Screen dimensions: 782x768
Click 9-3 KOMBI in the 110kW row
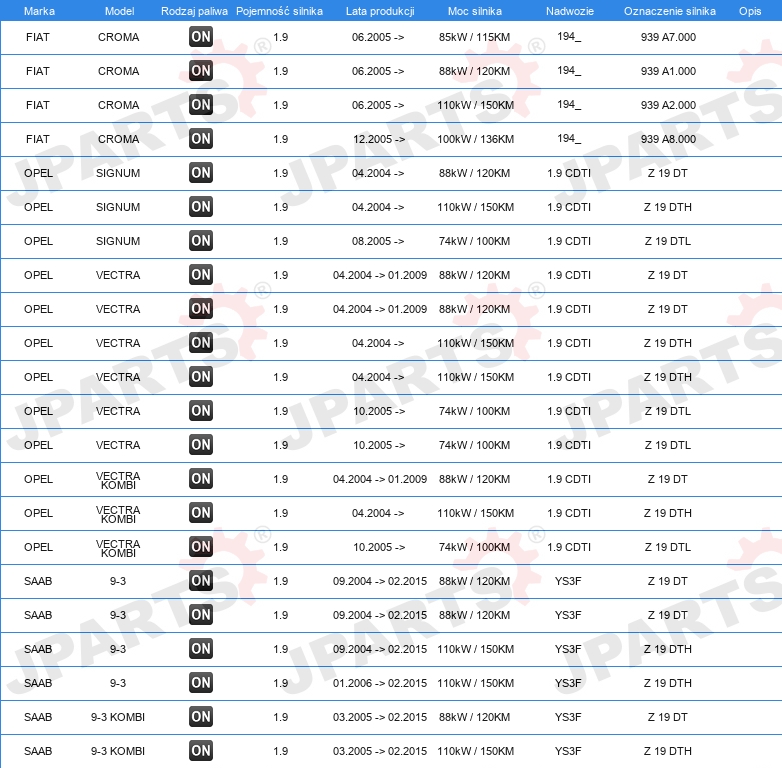[x=118, y=751]
